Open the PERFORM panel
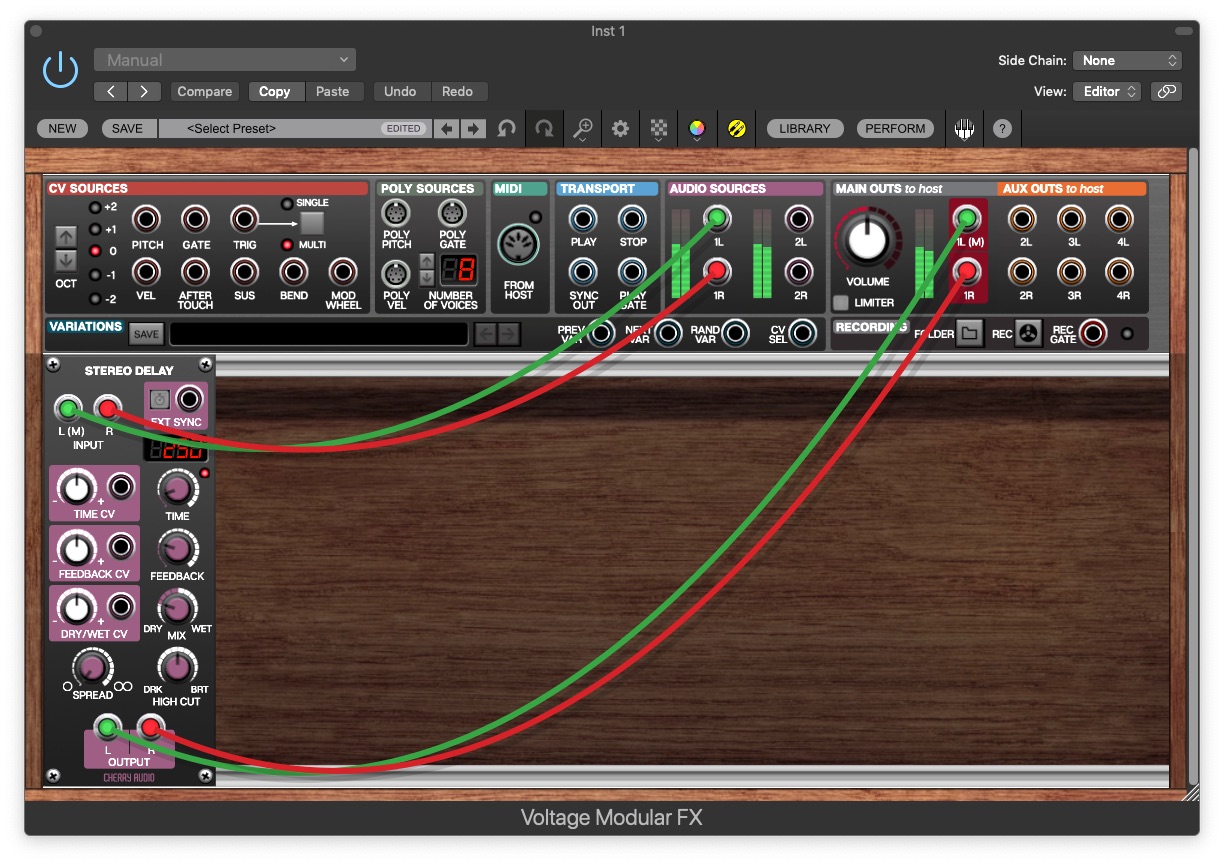The image size is (1224, 864). [895, 129]
